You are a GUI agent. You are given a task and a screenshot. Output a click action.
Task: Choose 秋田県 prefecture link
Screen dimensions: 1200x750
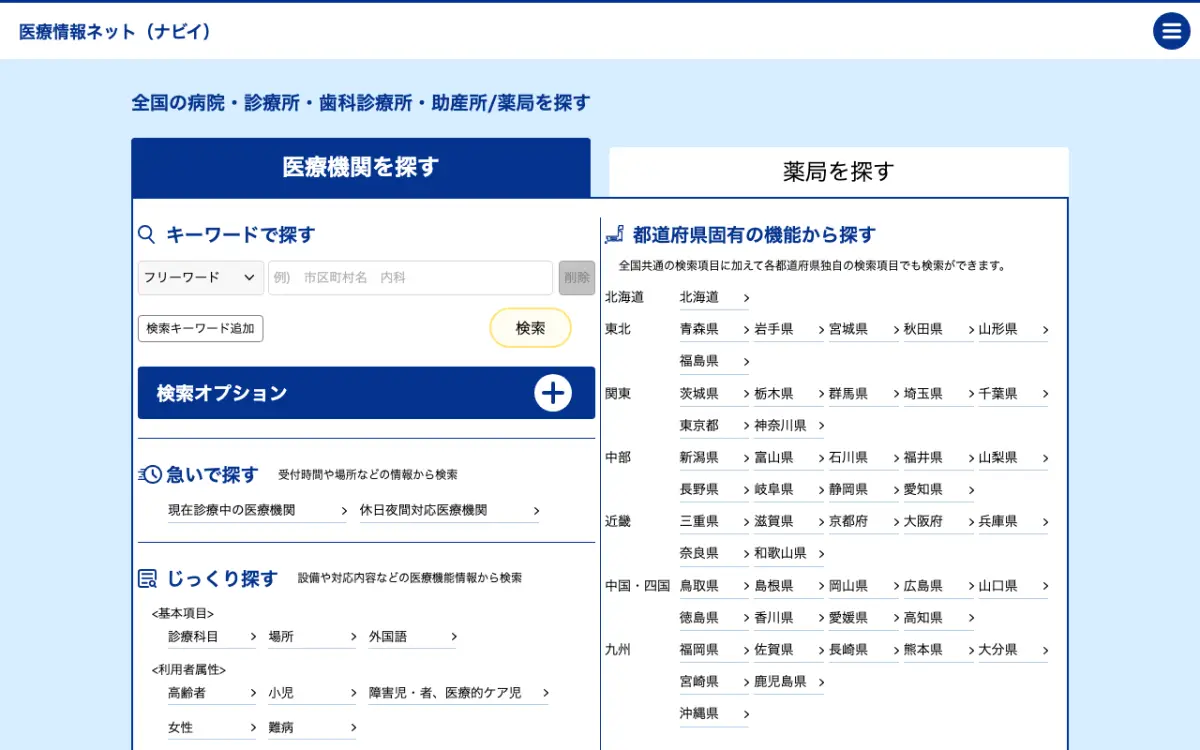tap(939, 330)
